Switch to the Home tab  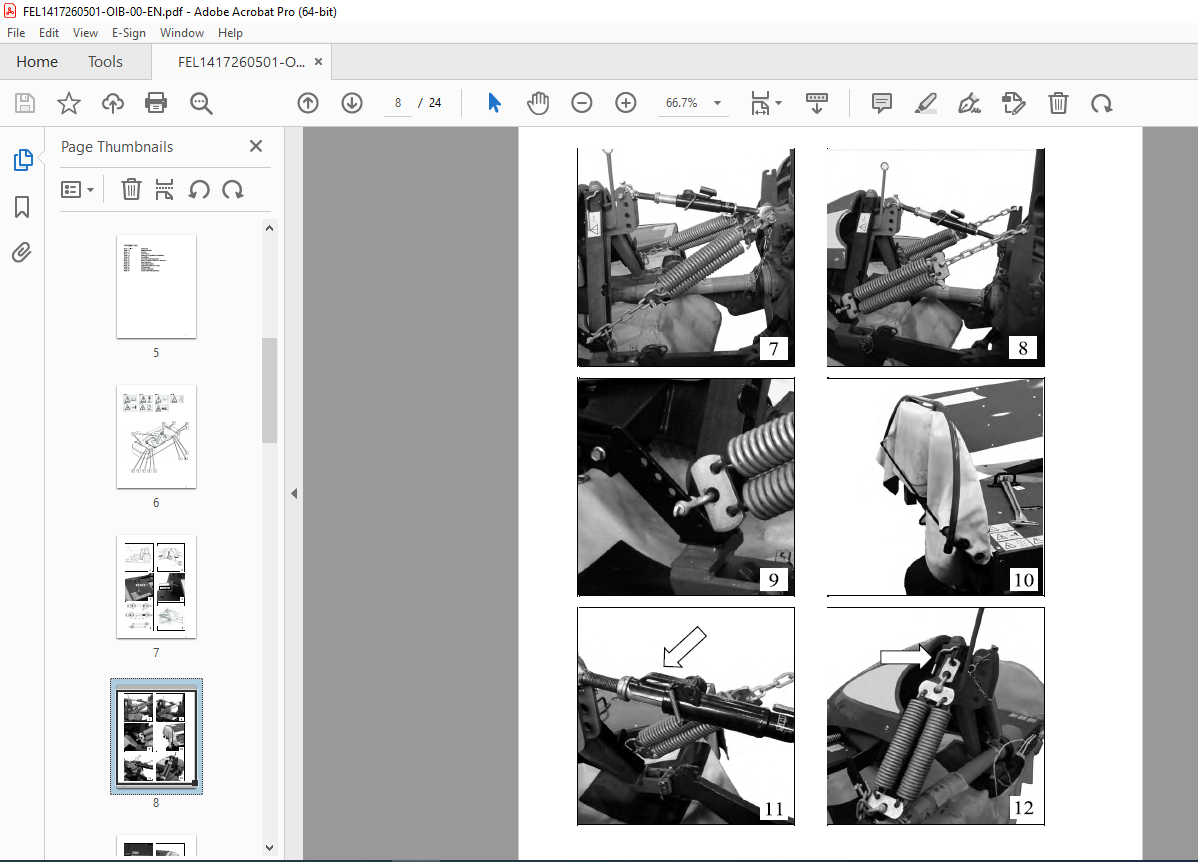click(37, 62)
